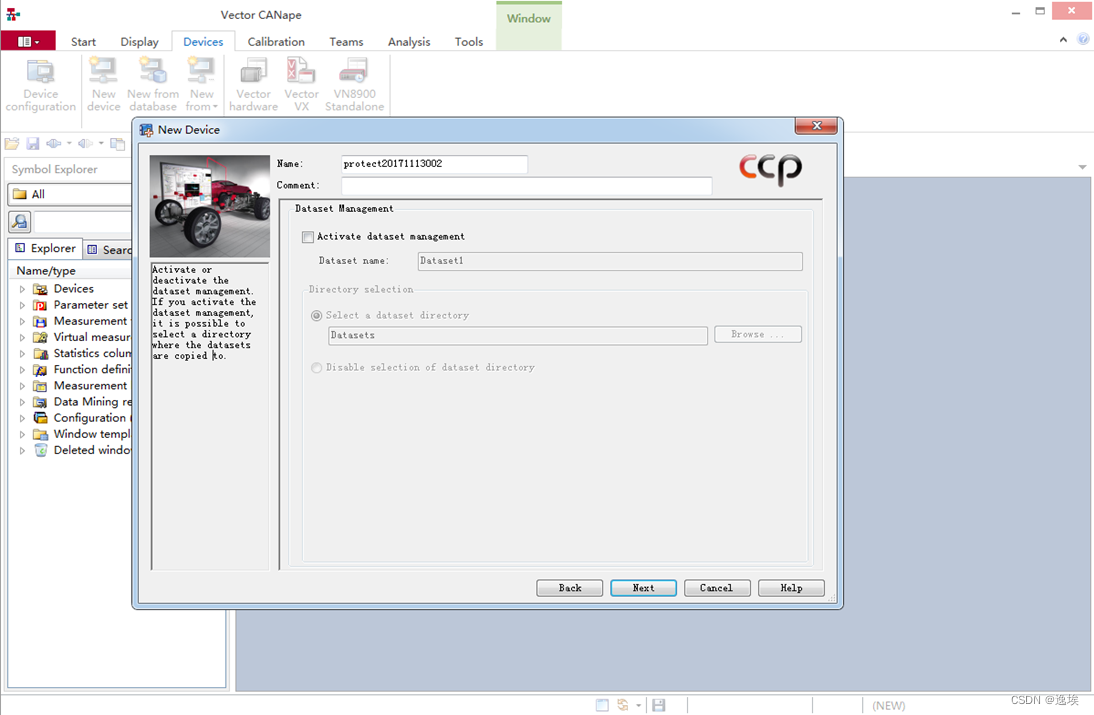Viewport: 1094px width, 715px height.
Task: Click the Parameter set tree icon
Action: coord(40,305)
